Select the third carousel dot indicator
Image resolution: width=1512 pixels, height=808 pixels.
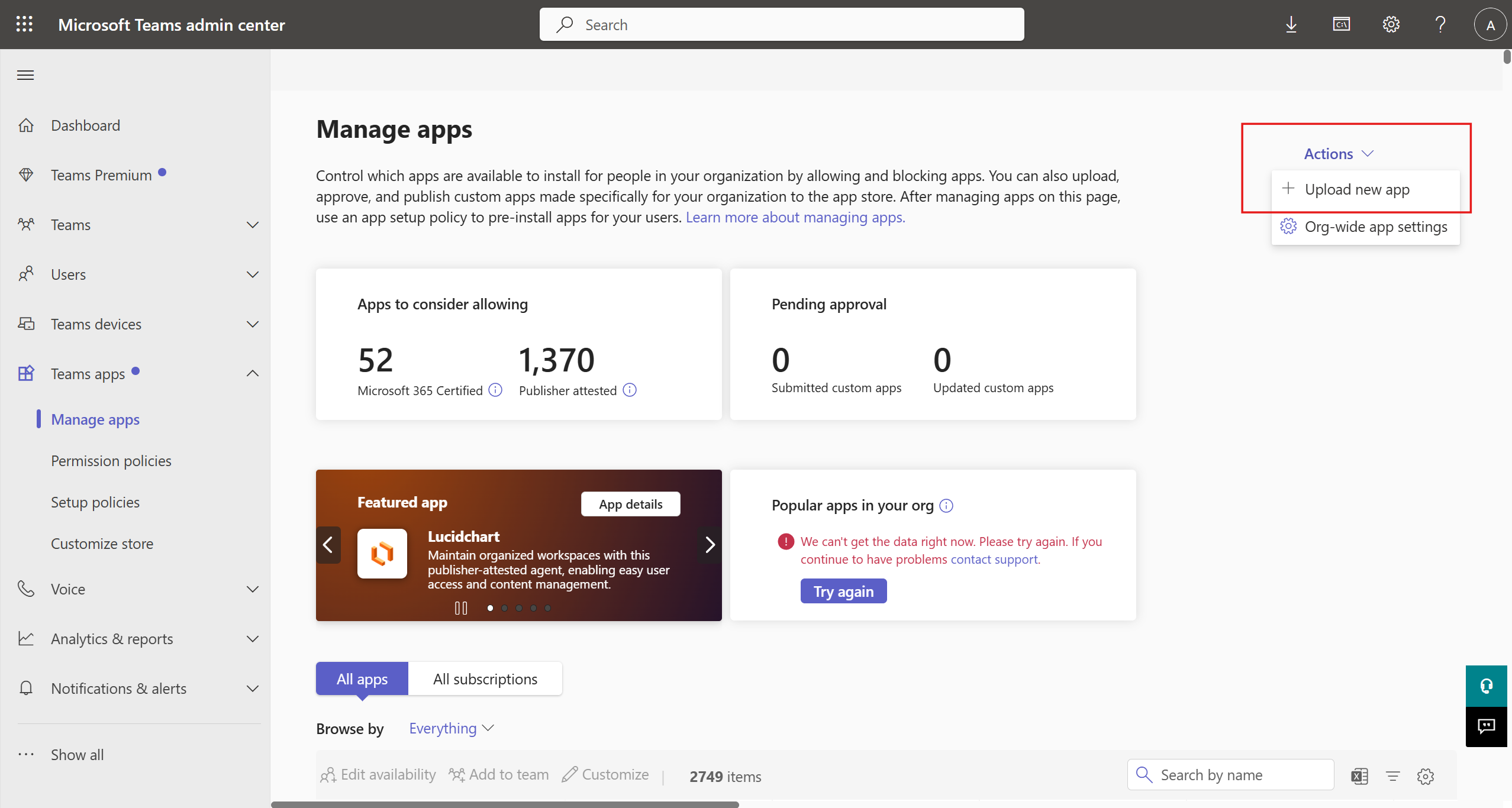click(519, 607)
